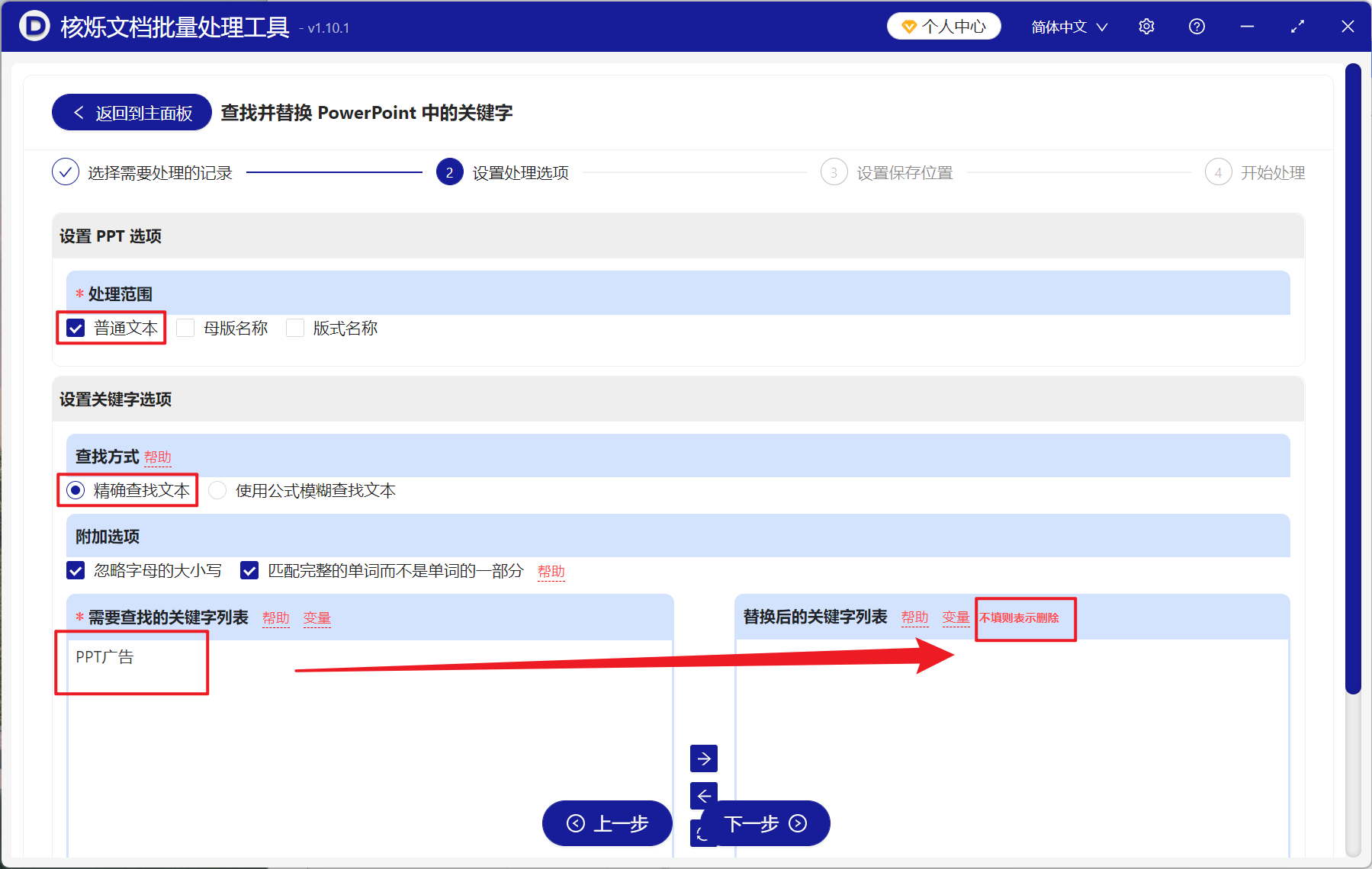Enable the 母版名称 checkbox
Viewport: 1372px width, 869px height.
tap(185, 328)
